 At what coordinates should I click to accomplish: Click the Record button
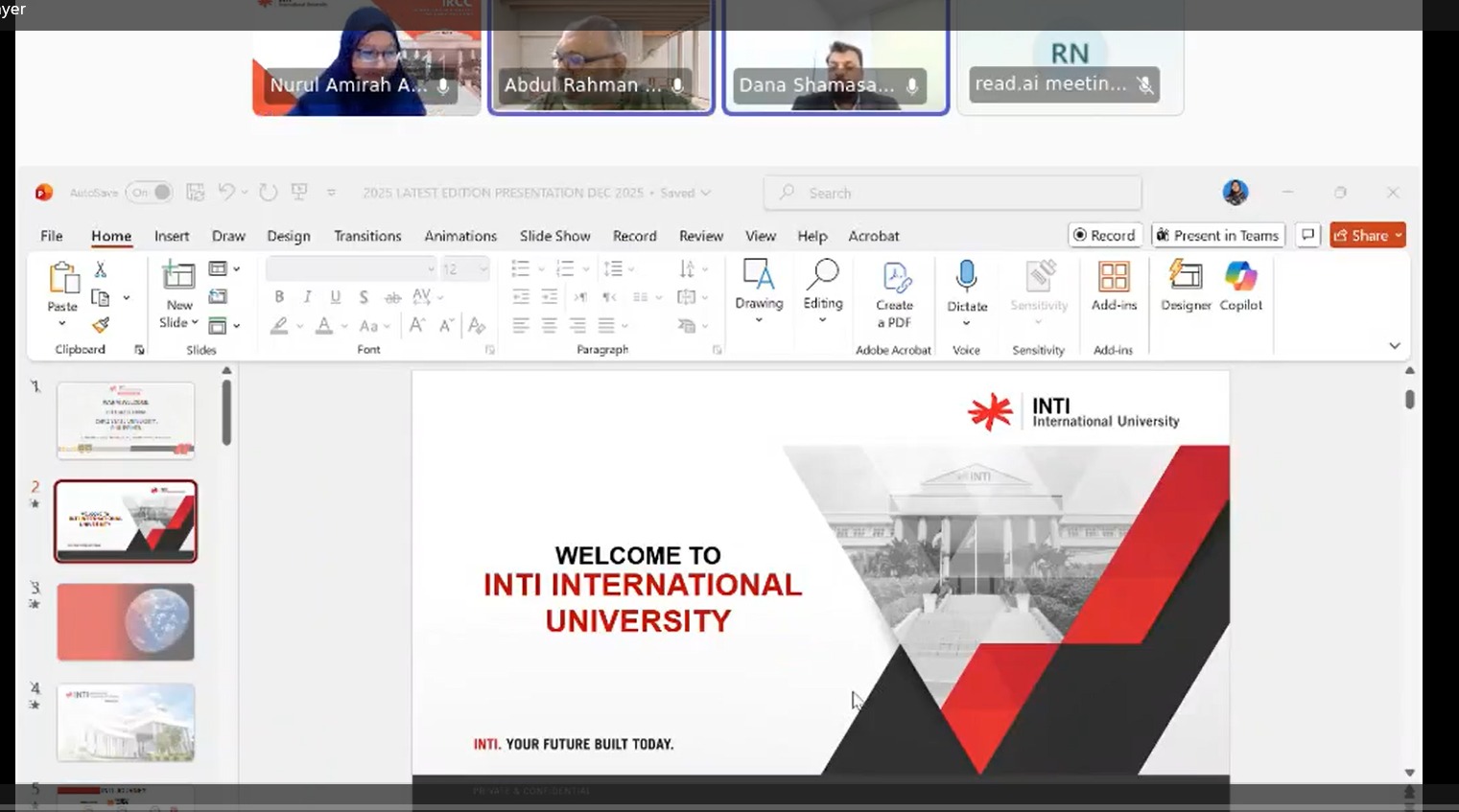pos(1104,235)
